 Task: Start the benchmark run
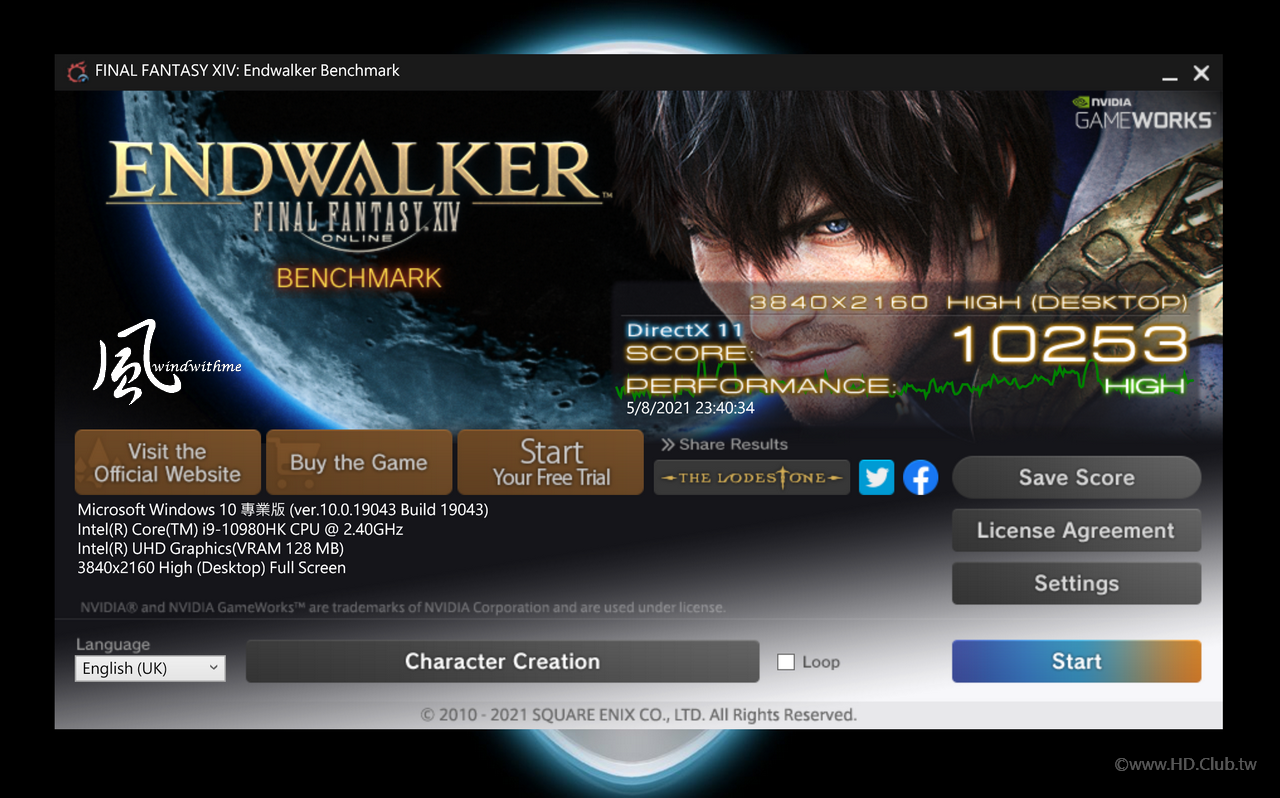coord(1076,661)
